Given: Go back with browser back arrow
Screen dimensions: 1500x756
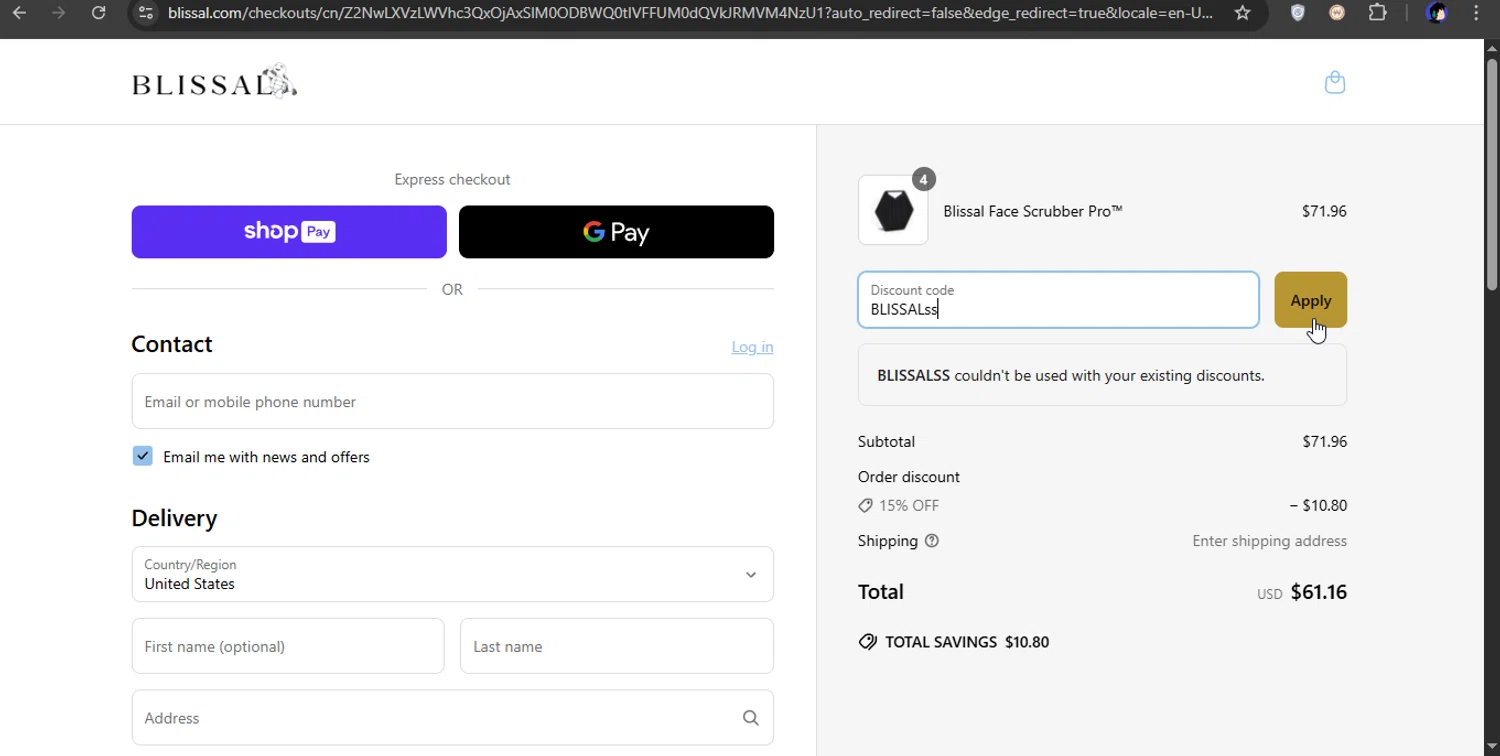Looking at the screenshot, I should [x=19, y=13].
